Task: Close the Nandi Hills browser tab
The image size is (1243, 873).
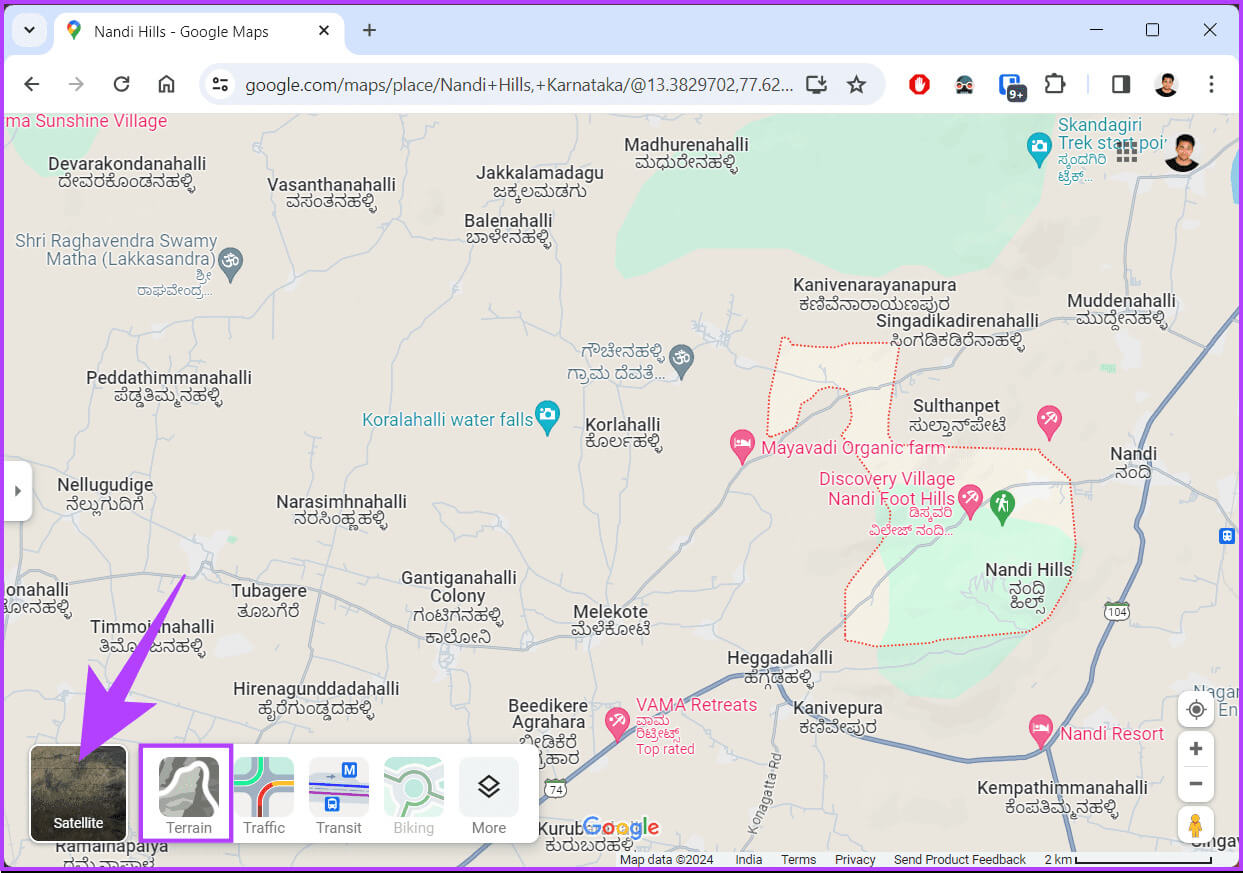Action: click(x=324, y=31)
